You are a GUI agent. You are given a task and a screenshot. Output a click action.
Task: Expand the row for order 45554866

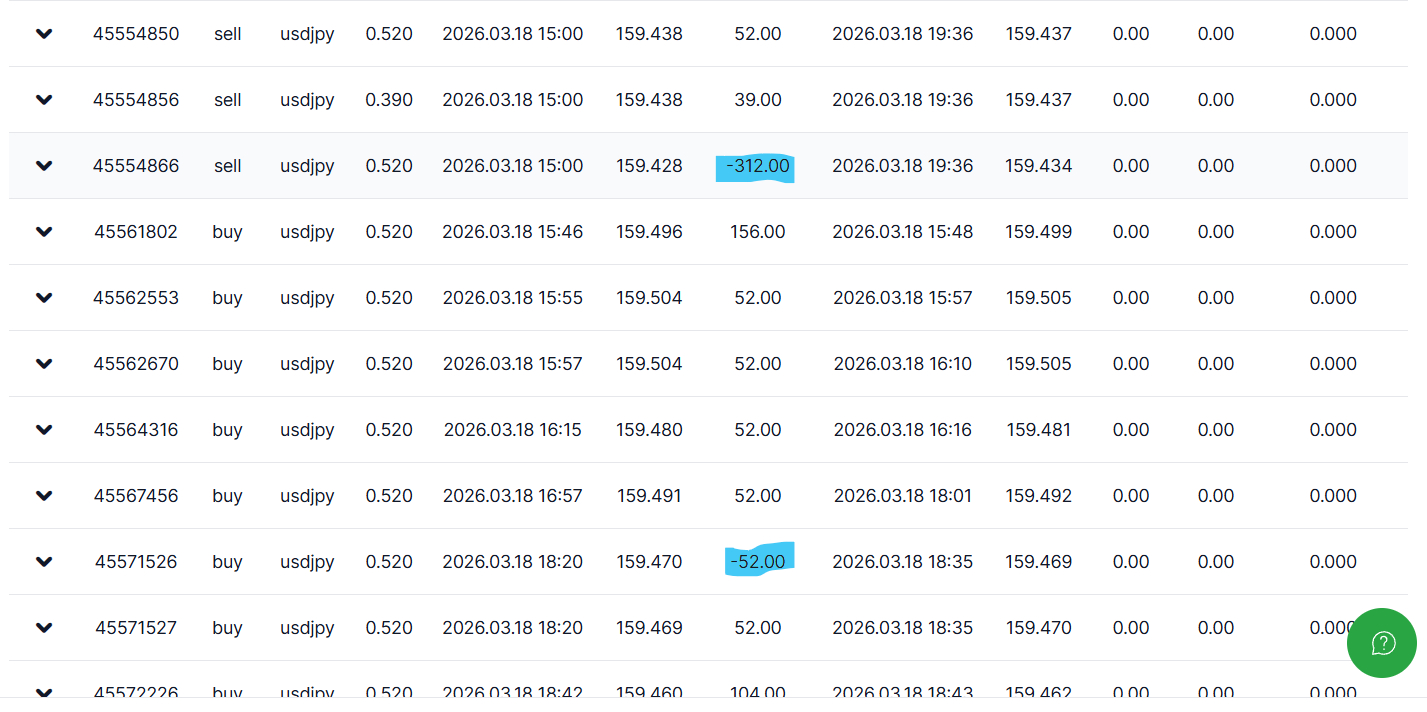point(44,166)
